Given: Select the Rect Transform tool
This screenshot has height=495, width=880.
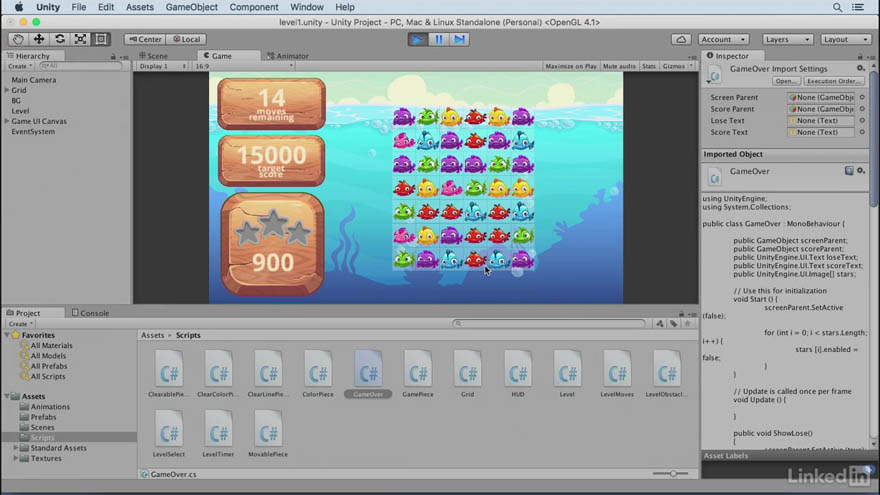Looking at the screenshot, I should pos(101,39).
